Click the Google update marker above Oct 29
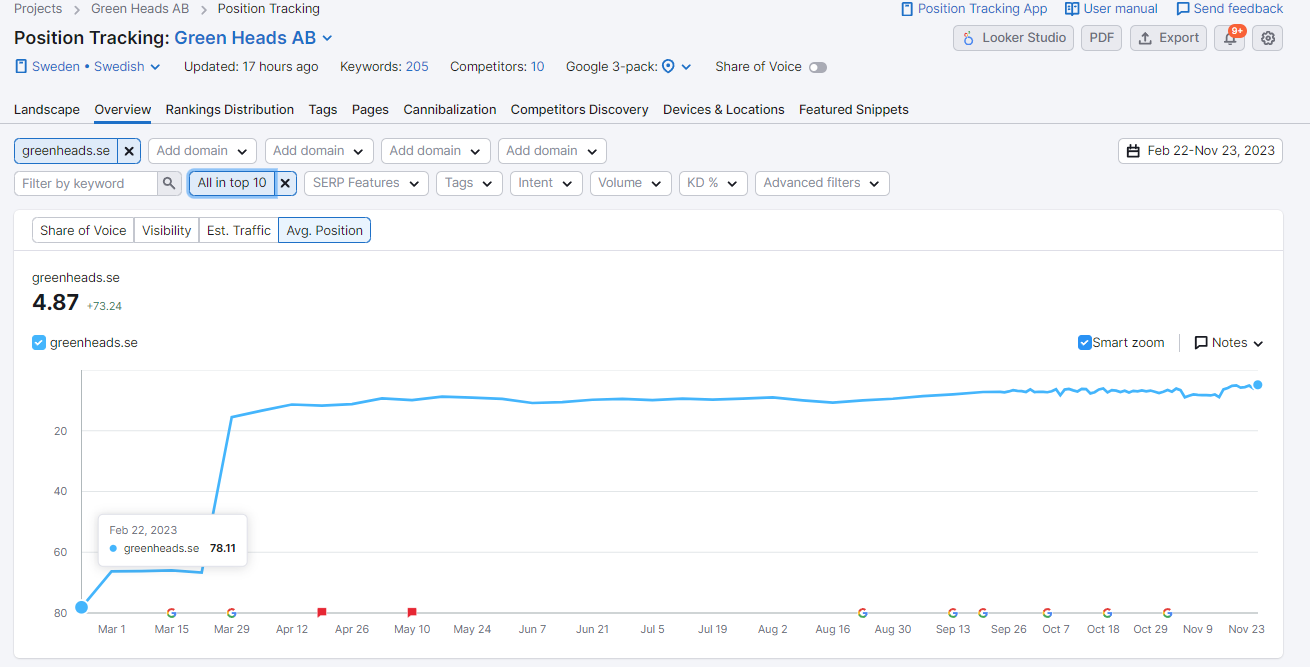Image resolution: width=1310 pixels, height=667 pixels. (1167, 613)
